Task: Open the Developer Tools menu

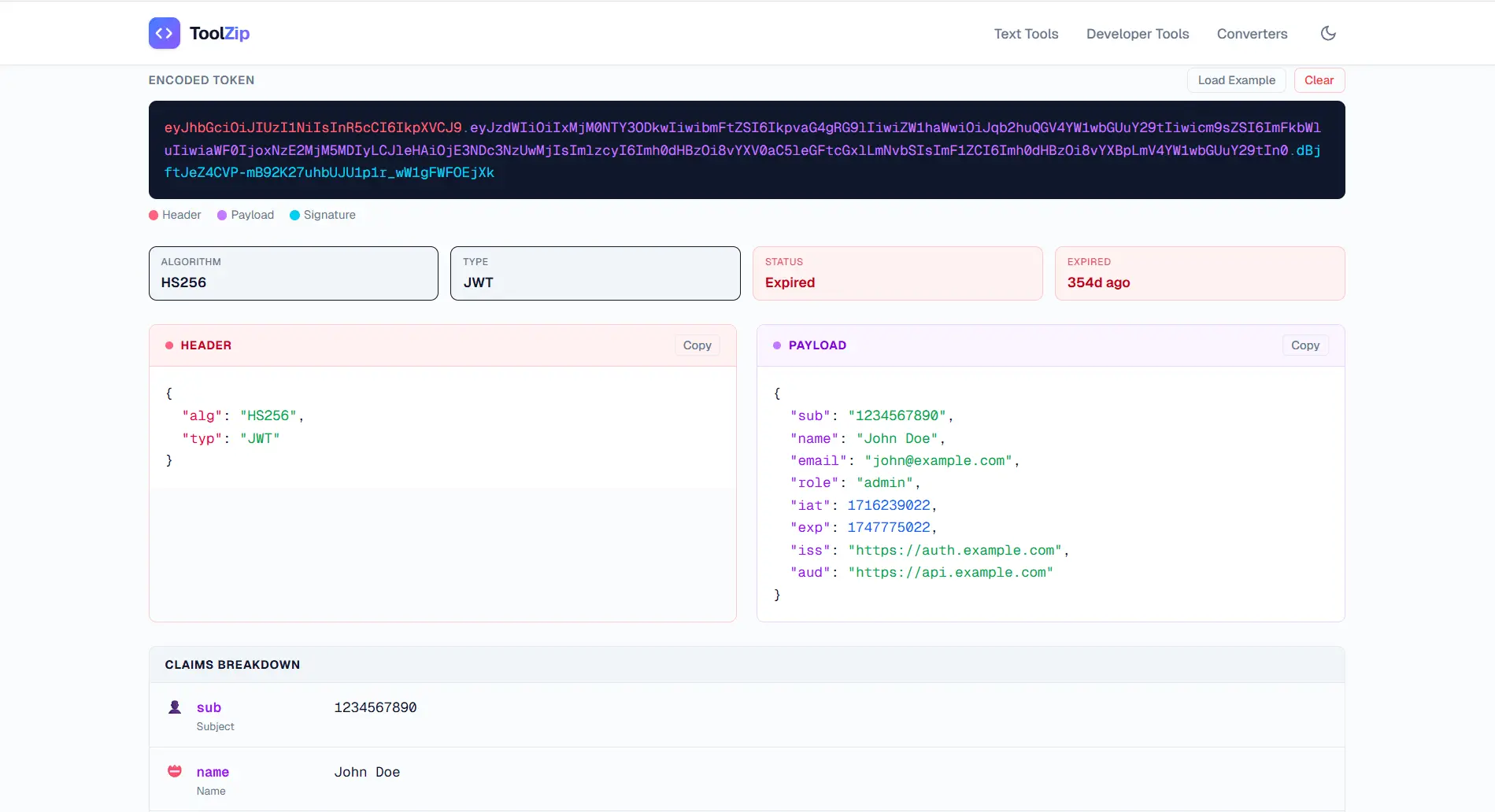Action: 1138,34
